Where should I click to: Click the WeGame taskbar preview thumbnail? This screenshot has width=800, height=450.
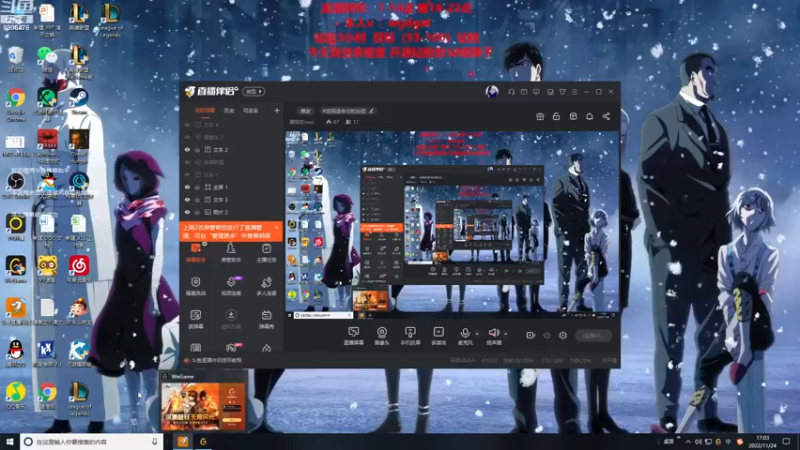point(203,406)
